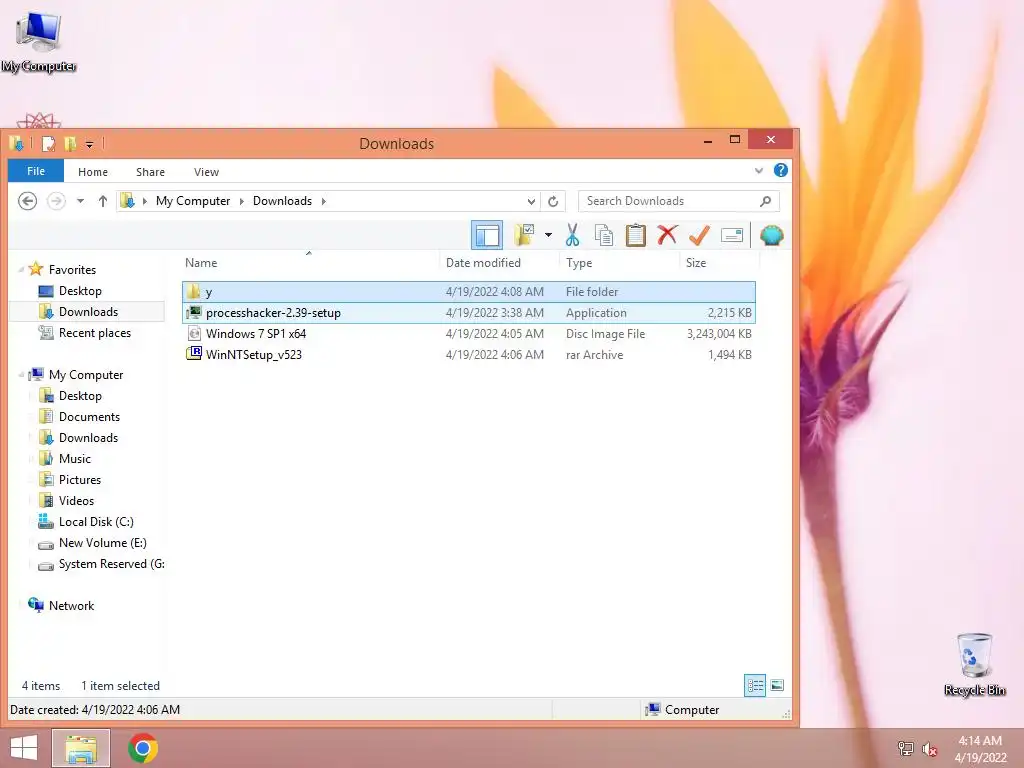Click File Explorer on the taskbar
Image resolution: width=1024 pixels, height=768 pixels.
click(81, 748)
